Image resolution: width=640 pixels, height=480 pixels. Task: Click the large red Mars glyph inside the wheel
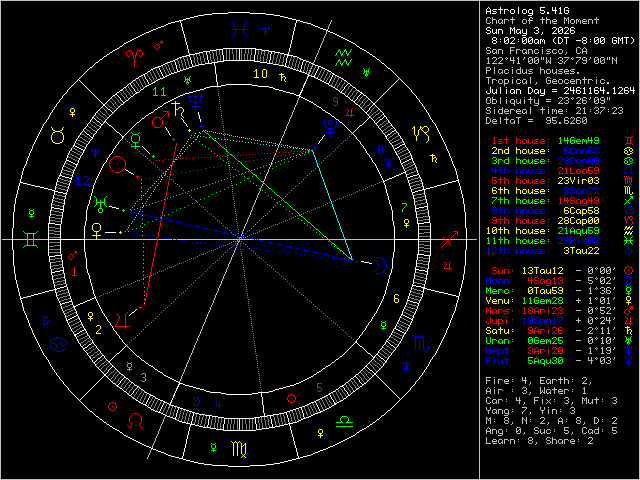(160, 119)
